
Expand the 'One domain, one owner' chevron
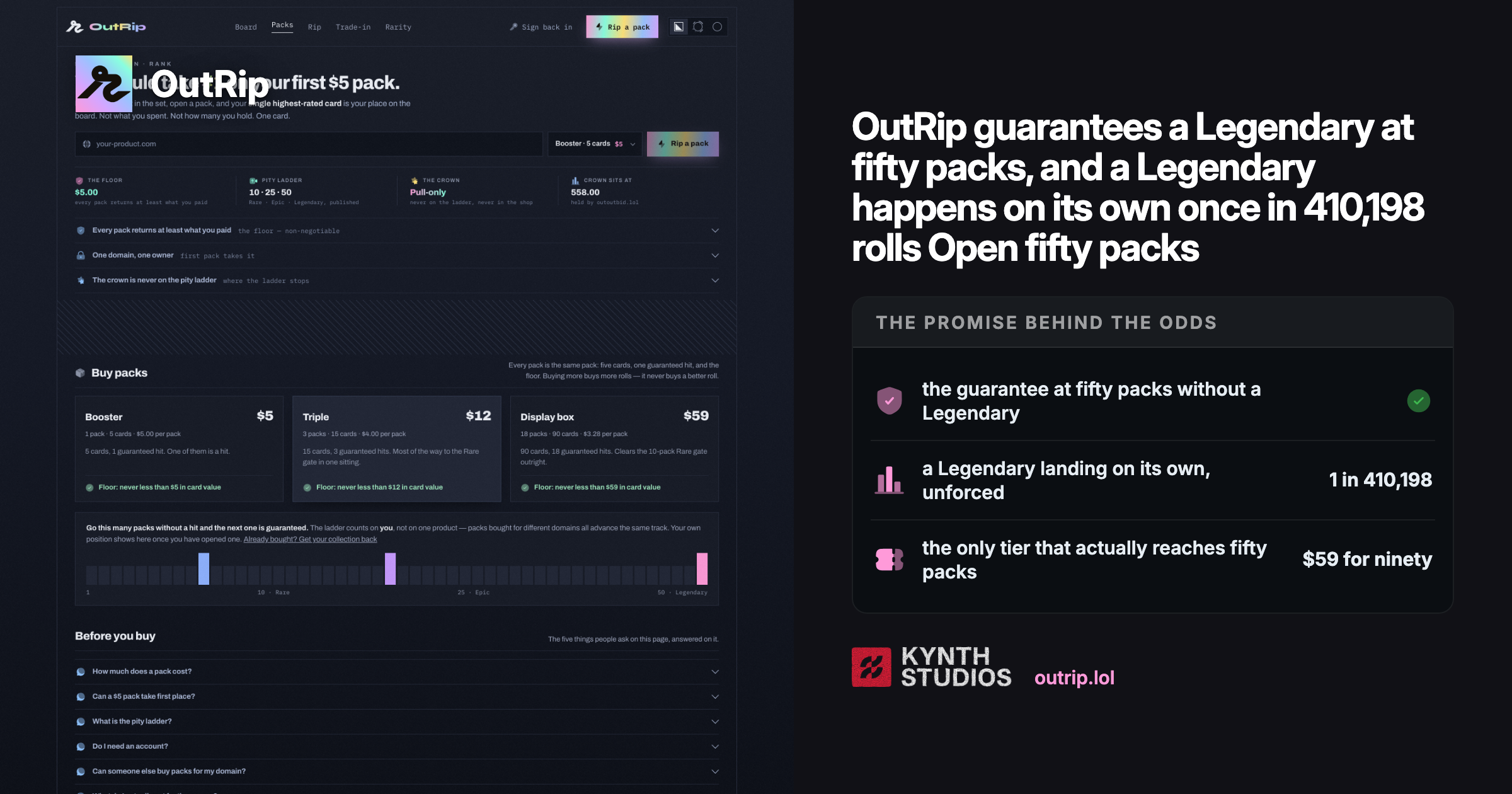(x=715, y=255)
